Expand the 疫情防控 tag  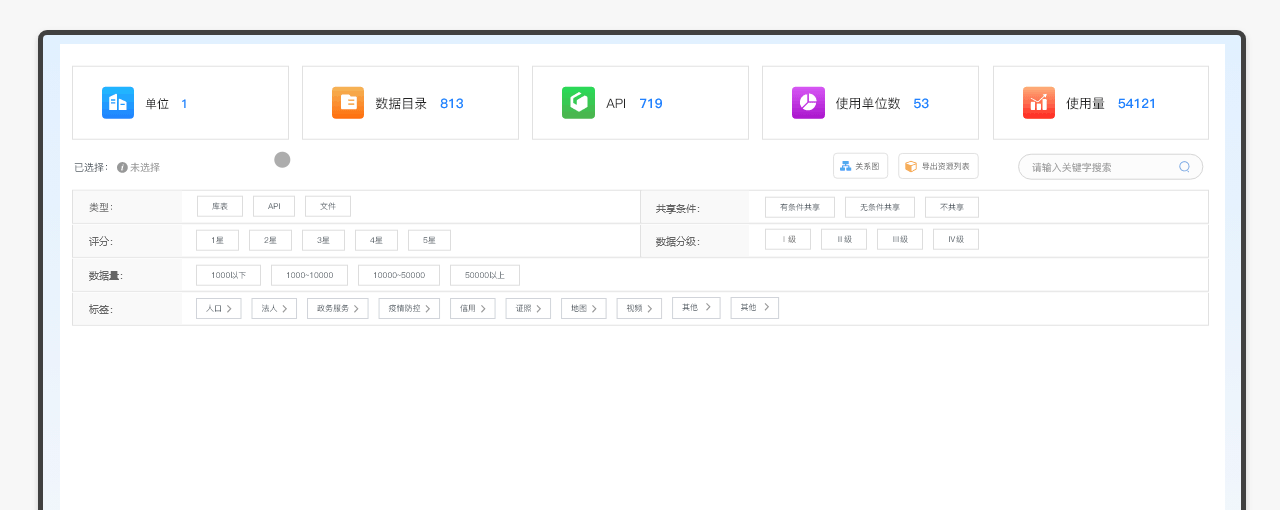pos(409,309)
